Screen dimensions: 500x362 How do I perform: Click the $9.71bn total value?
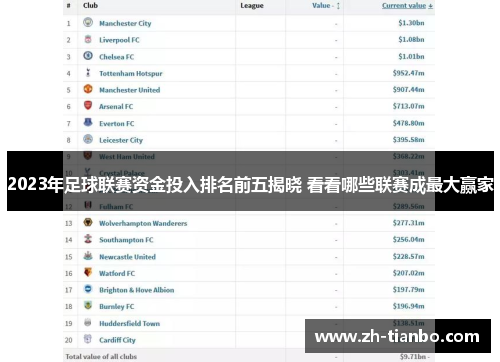coord(415,357)
